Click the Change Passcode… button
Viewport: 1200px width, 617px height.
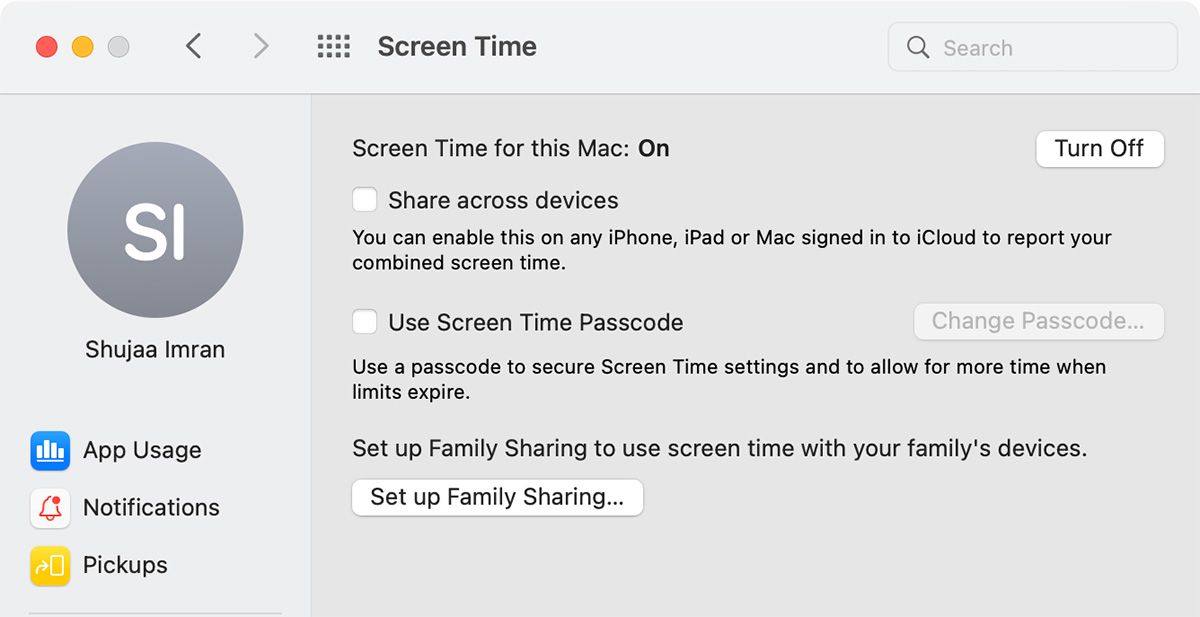coord(1038,321)
